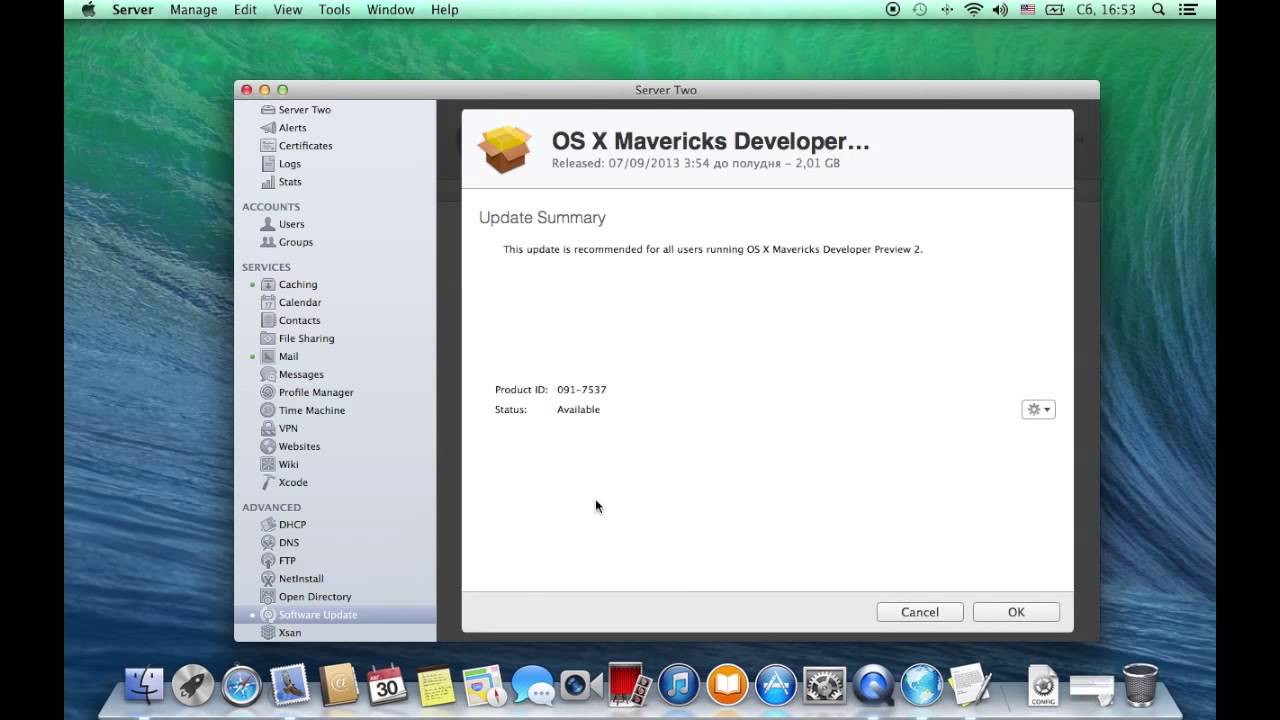Click the clock showing 16:53

click(x=1106, y=9)
